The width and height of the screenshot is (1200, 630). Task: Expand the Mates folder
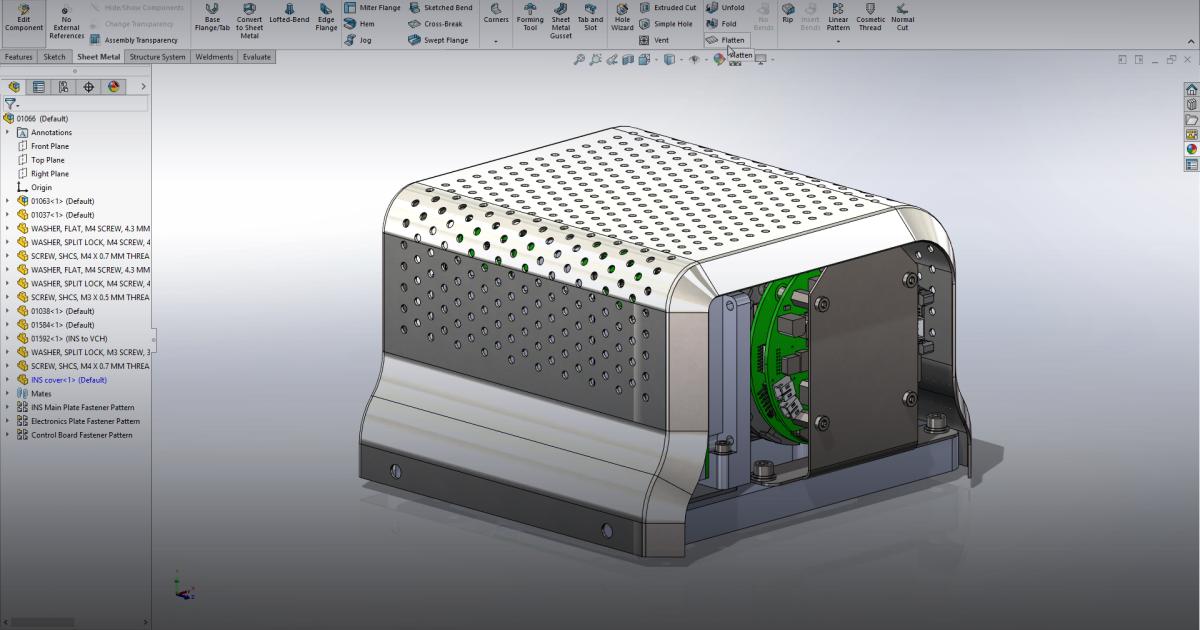click(x=8, y=393)
